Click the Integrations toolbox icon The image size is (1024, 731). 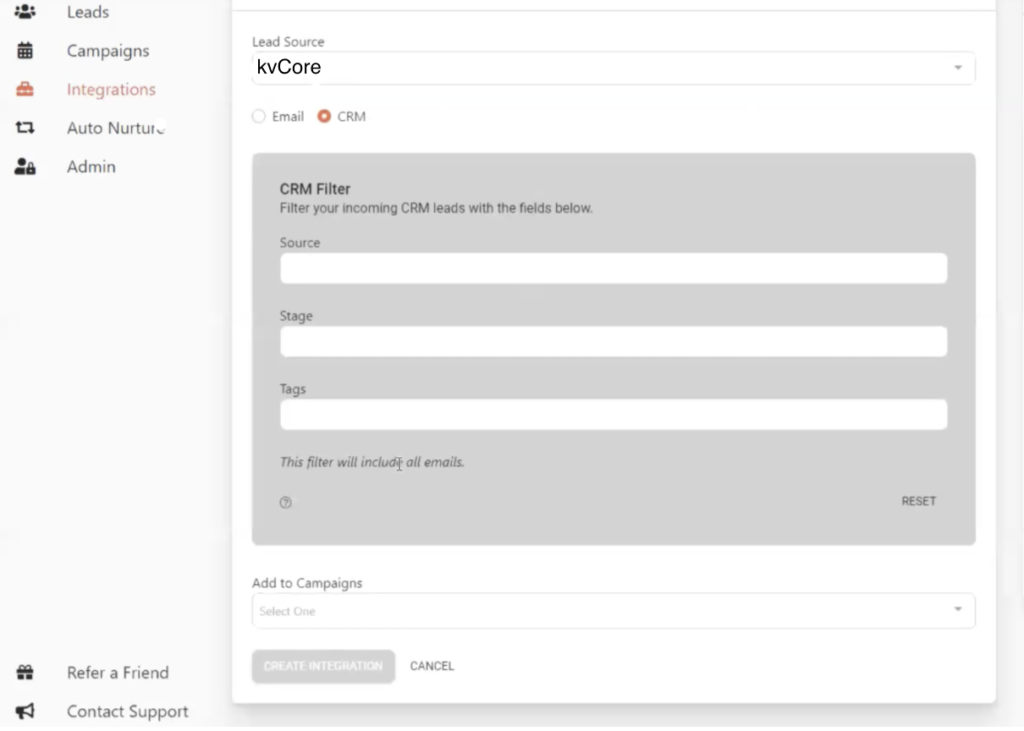click(x=25, y=89)
